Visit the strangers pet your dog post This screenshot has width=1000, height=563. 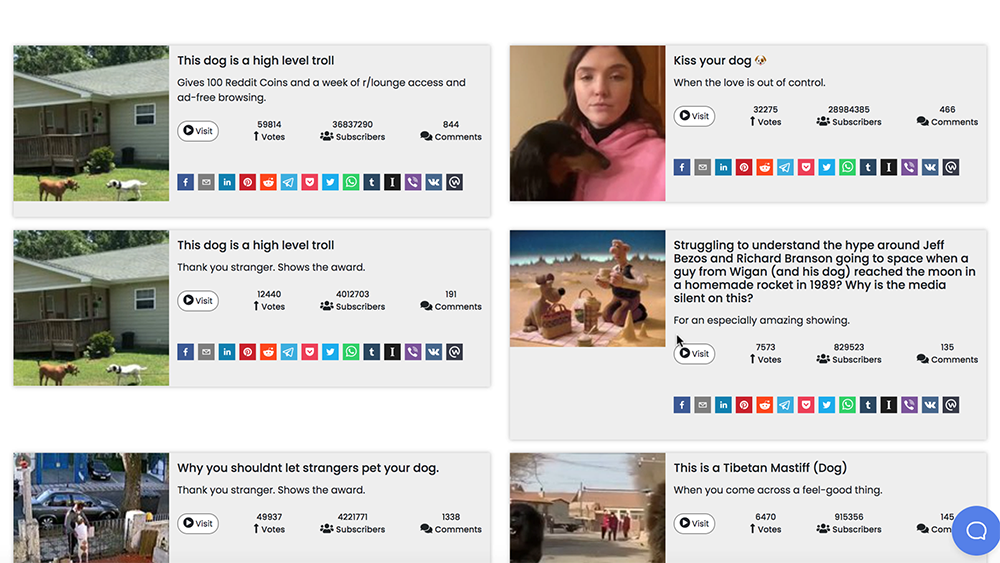(198, 523)
